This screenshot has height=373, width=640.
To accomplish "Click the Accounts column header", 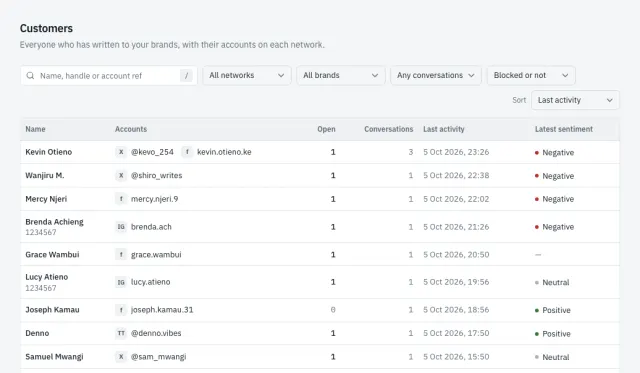I will coord(131,129).
